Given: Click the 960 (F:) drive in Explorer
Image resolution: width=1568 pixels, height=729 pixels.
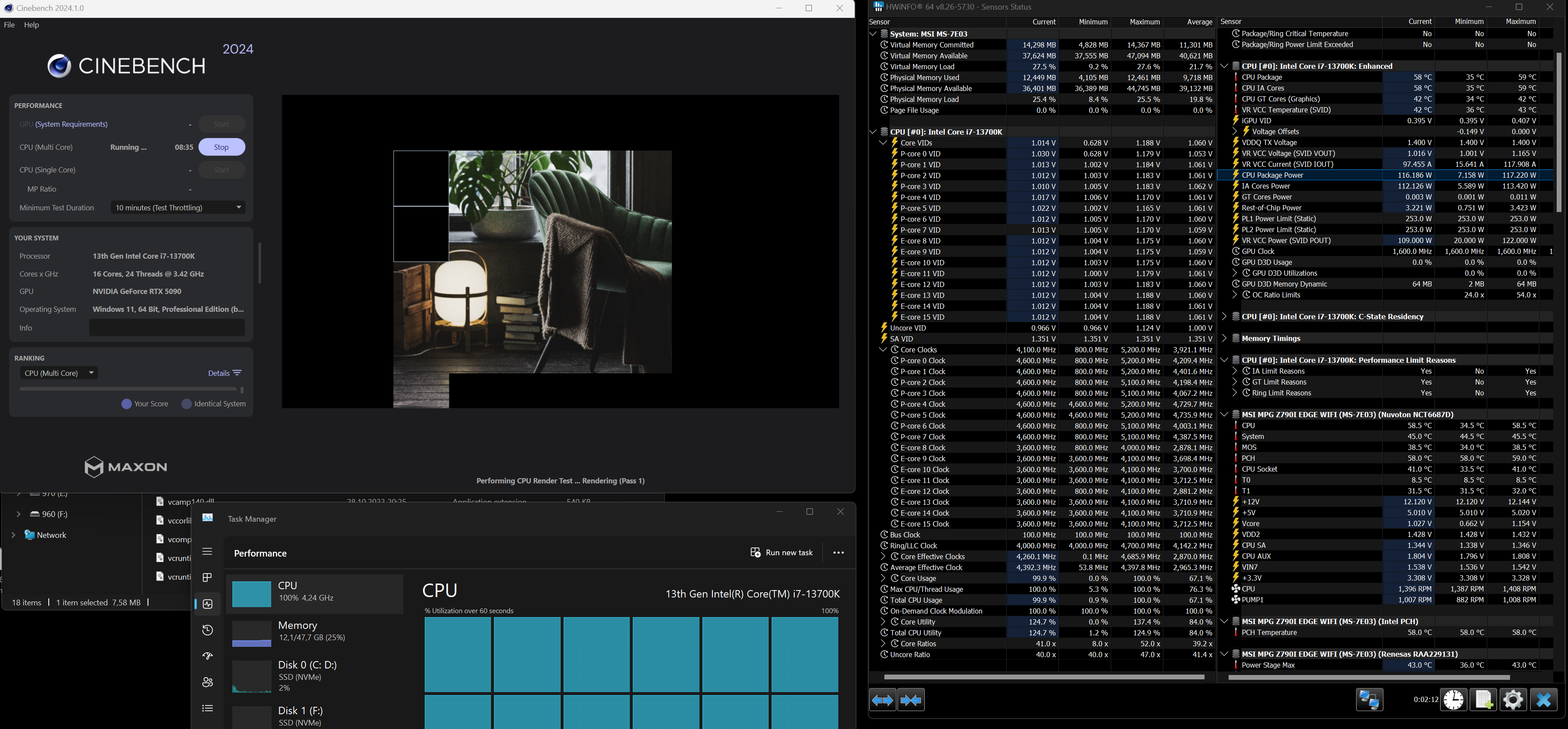Looking at the screenshot, I should coord(48,514).
